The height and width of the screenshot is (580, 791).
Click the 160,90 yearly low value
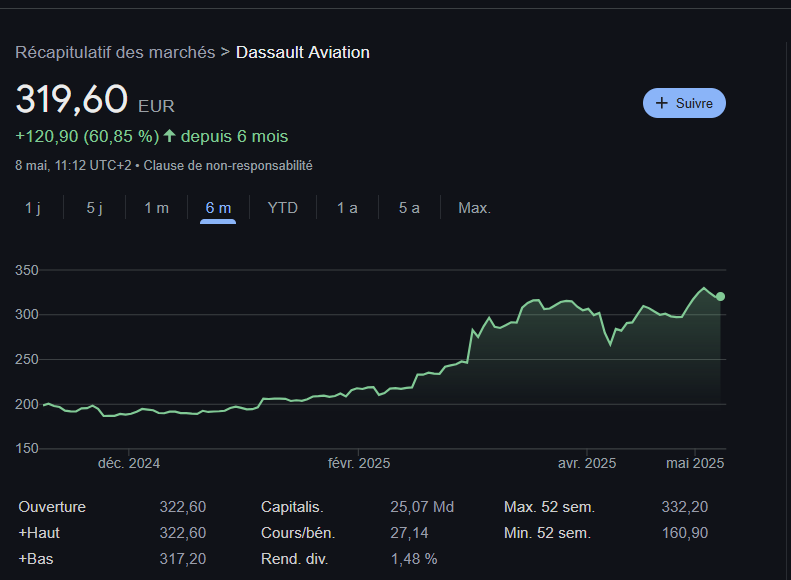tap(685, 533)
